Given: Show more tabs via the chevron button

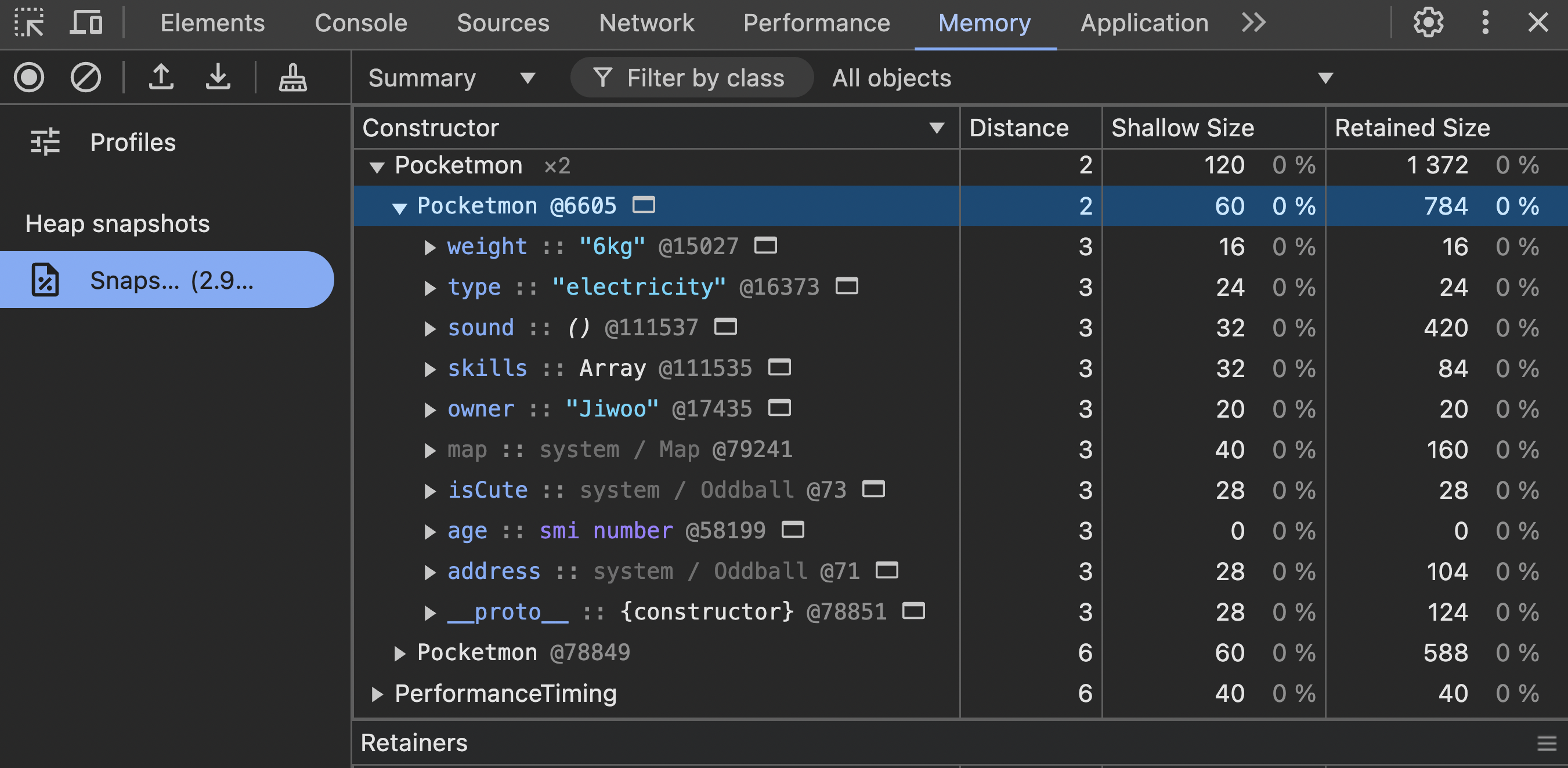Looking at the screenshot, I should [1253, 23].
